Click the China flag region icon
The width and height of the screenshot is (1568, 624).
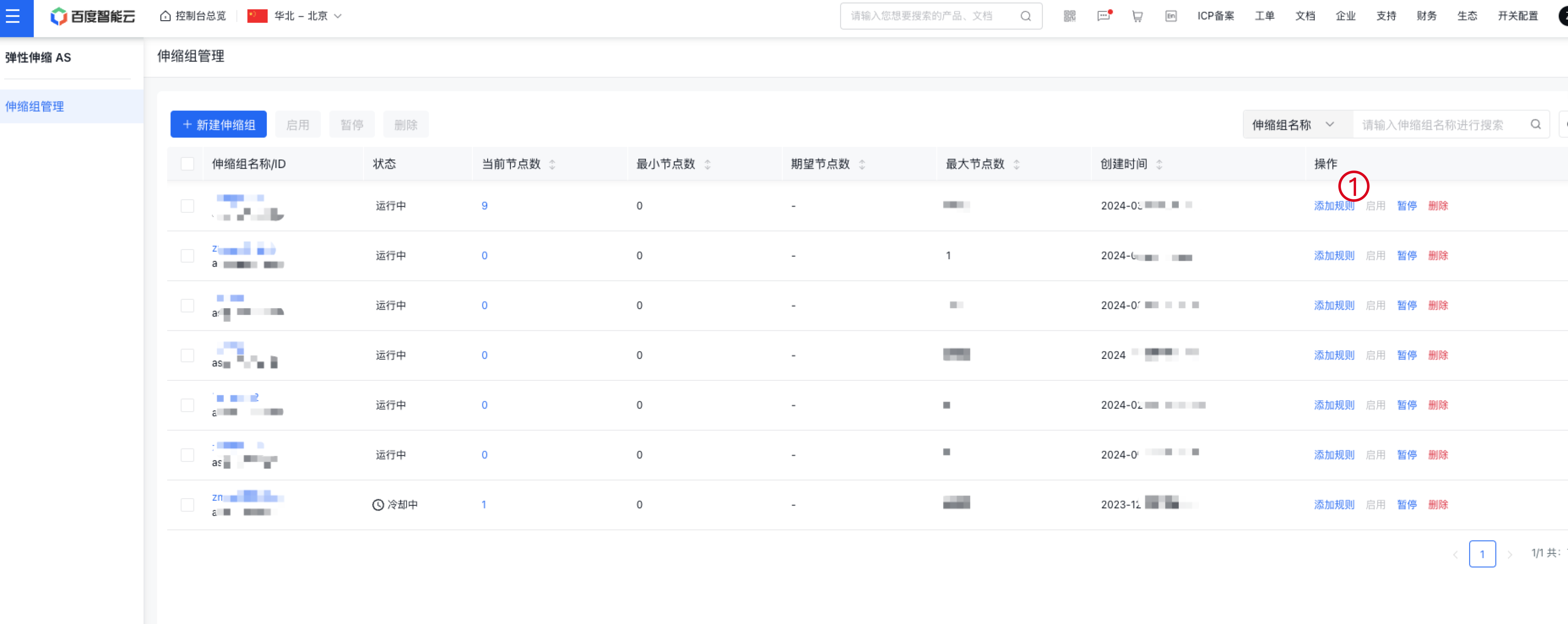tap(258, 16)
